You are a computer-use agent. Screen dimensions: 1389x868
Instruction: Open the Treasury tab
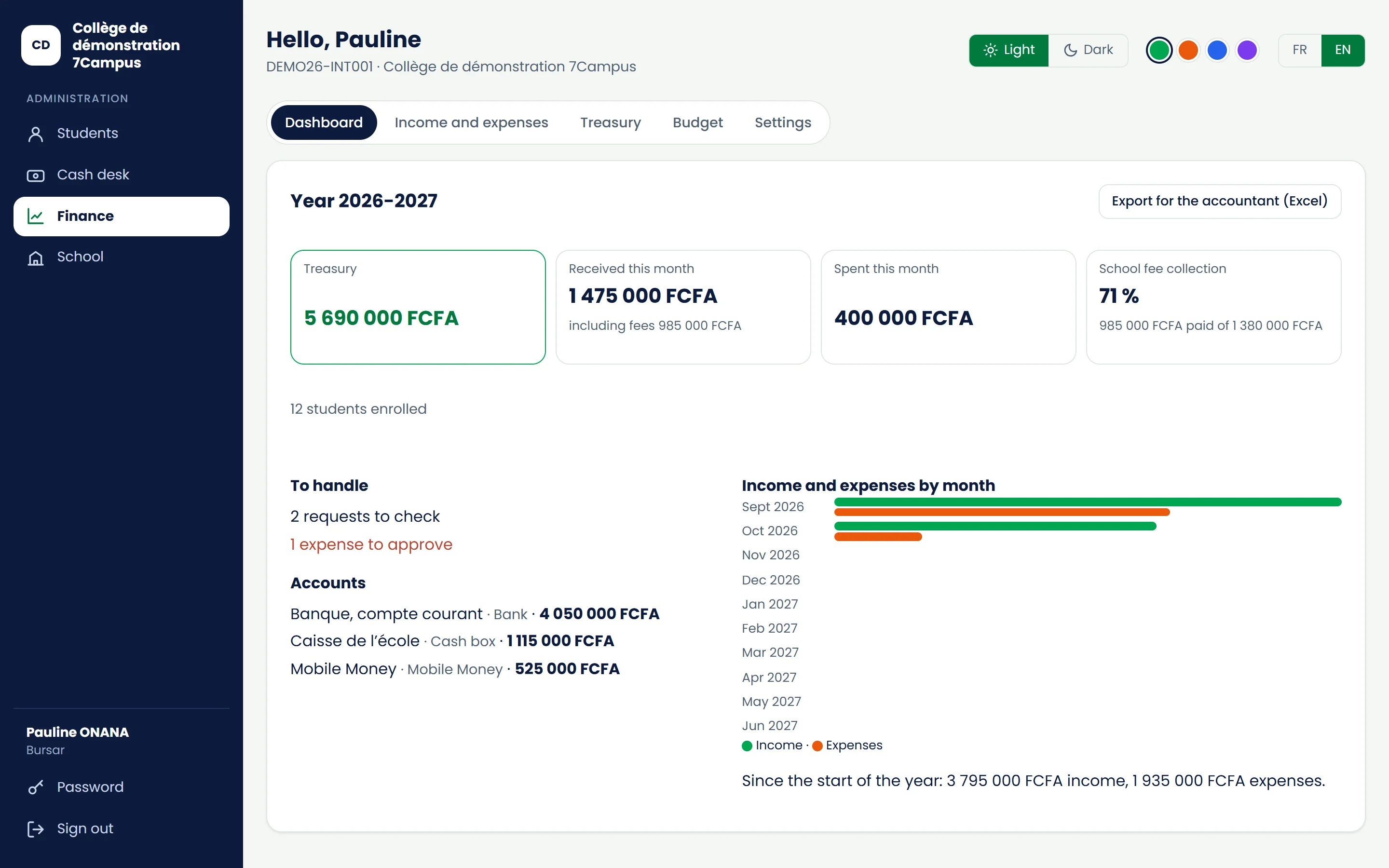click(x=610, y=122)
